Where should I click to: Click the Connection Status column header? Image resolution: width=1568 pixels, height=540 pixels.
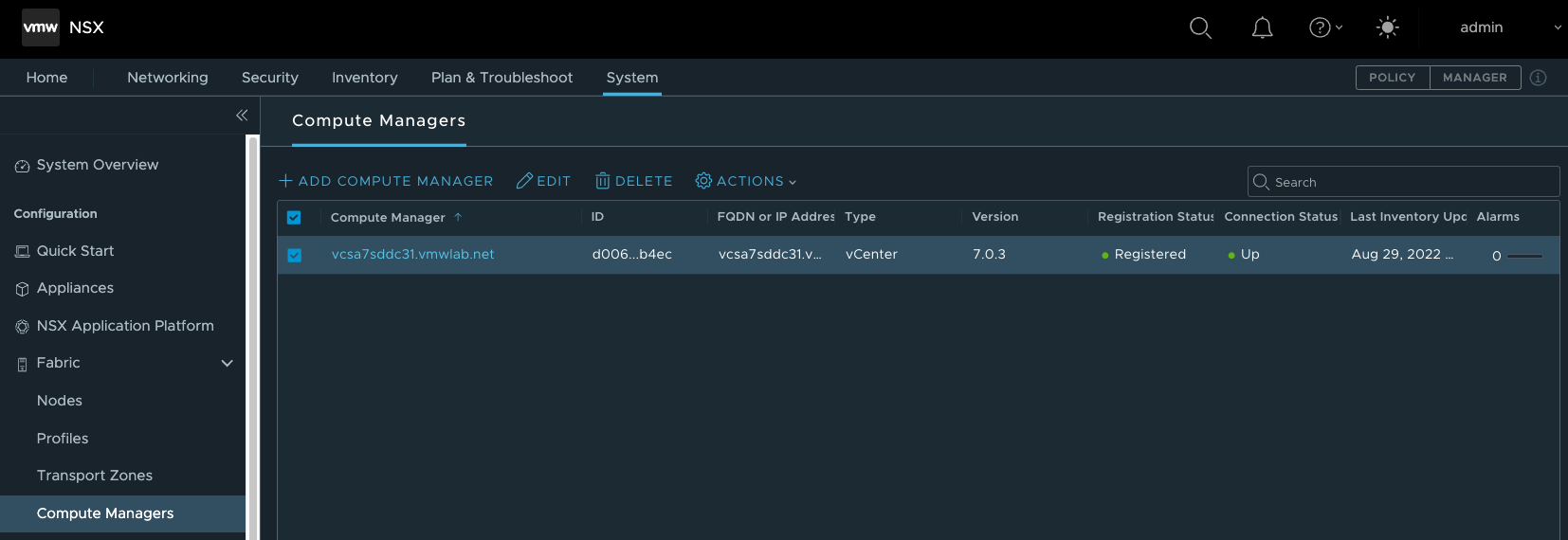pyautogui.click(x=1281, y=217)
